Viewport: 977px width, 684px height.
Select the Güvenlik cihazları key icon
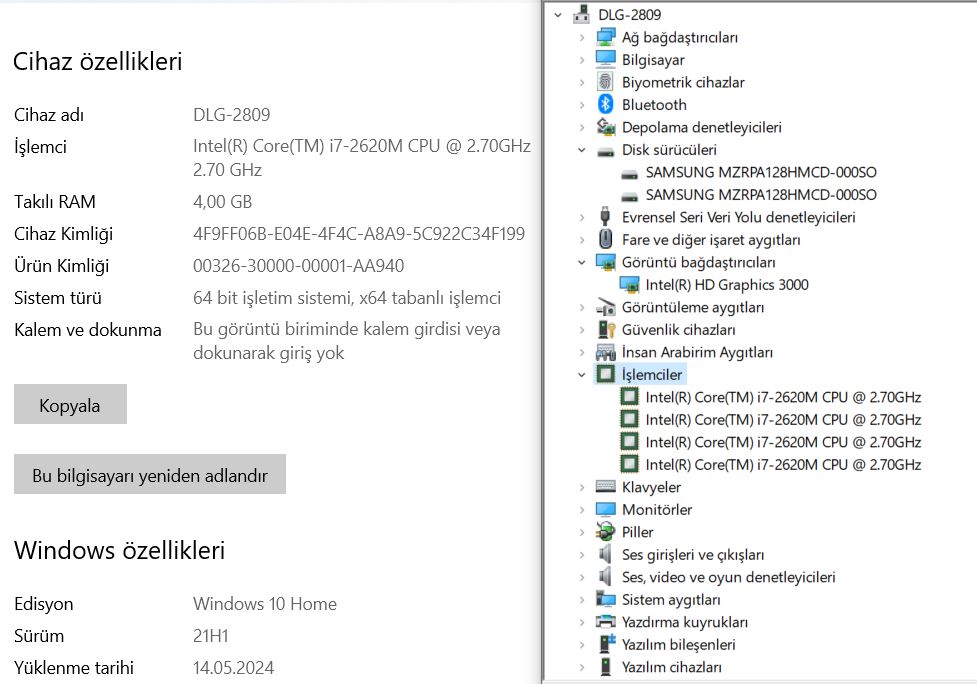coord(606,330)
